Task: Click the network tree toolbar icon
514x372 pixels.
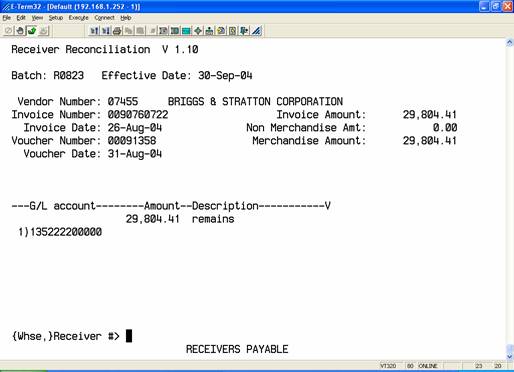Action: click(x=209, y=31)
